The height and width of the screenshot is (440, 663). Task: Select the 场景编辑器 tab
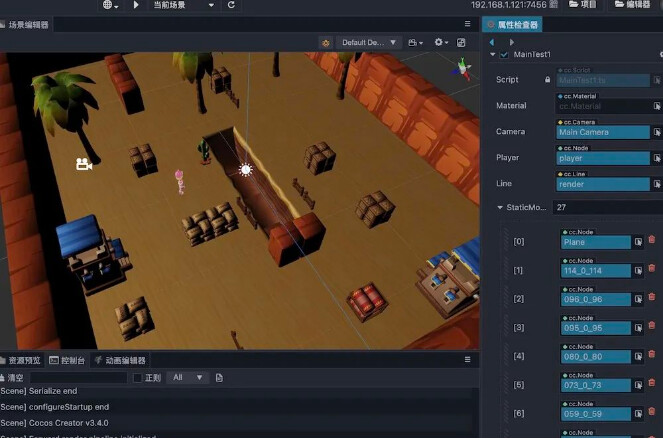pos(25,25)
